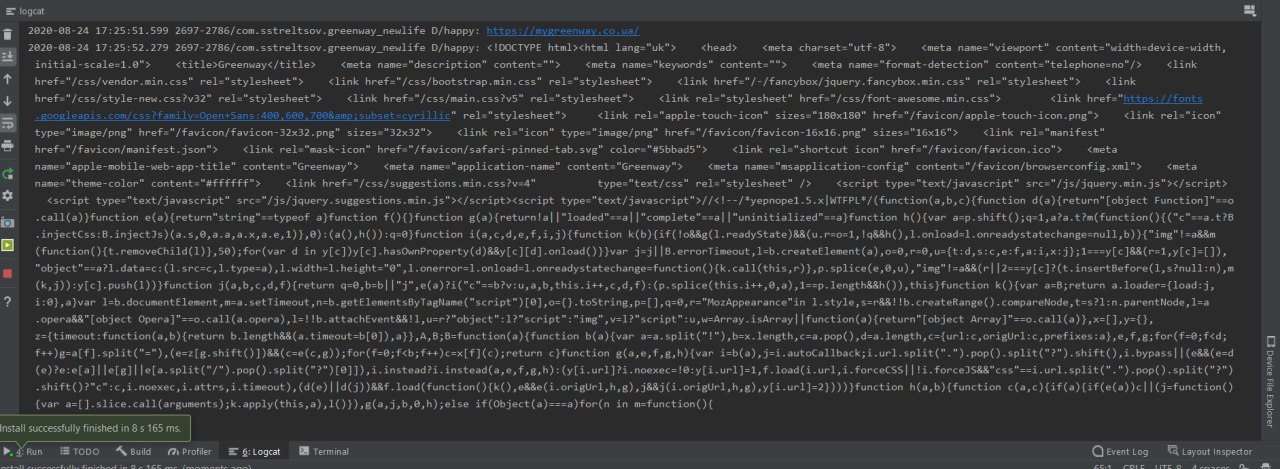Open the Event Log
Image resolution: width=1280 pixels, height=469 pixels.
click(1120, 452)
